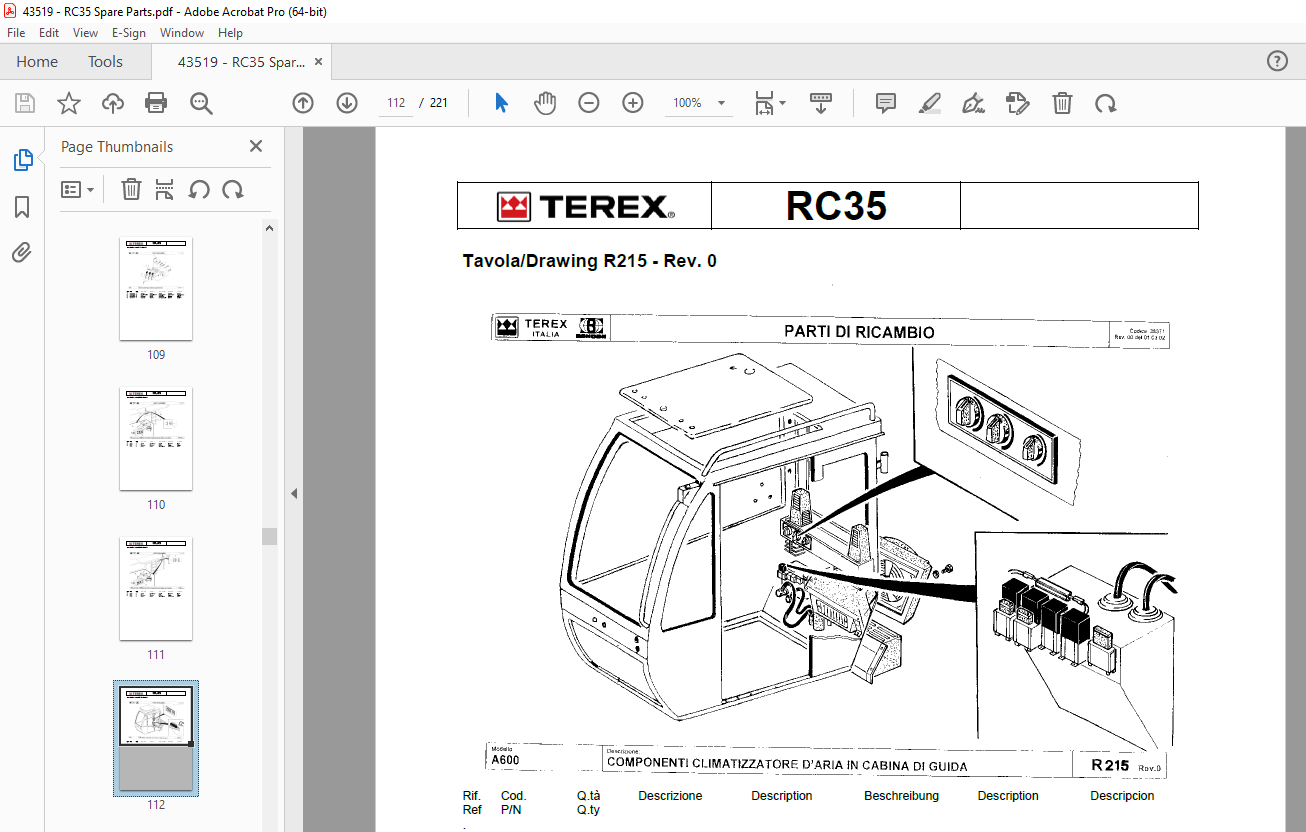The width and height of the screenshot is (1306, 832).
Task: Open the Help question mark icon
Action: pos(1277,61)
